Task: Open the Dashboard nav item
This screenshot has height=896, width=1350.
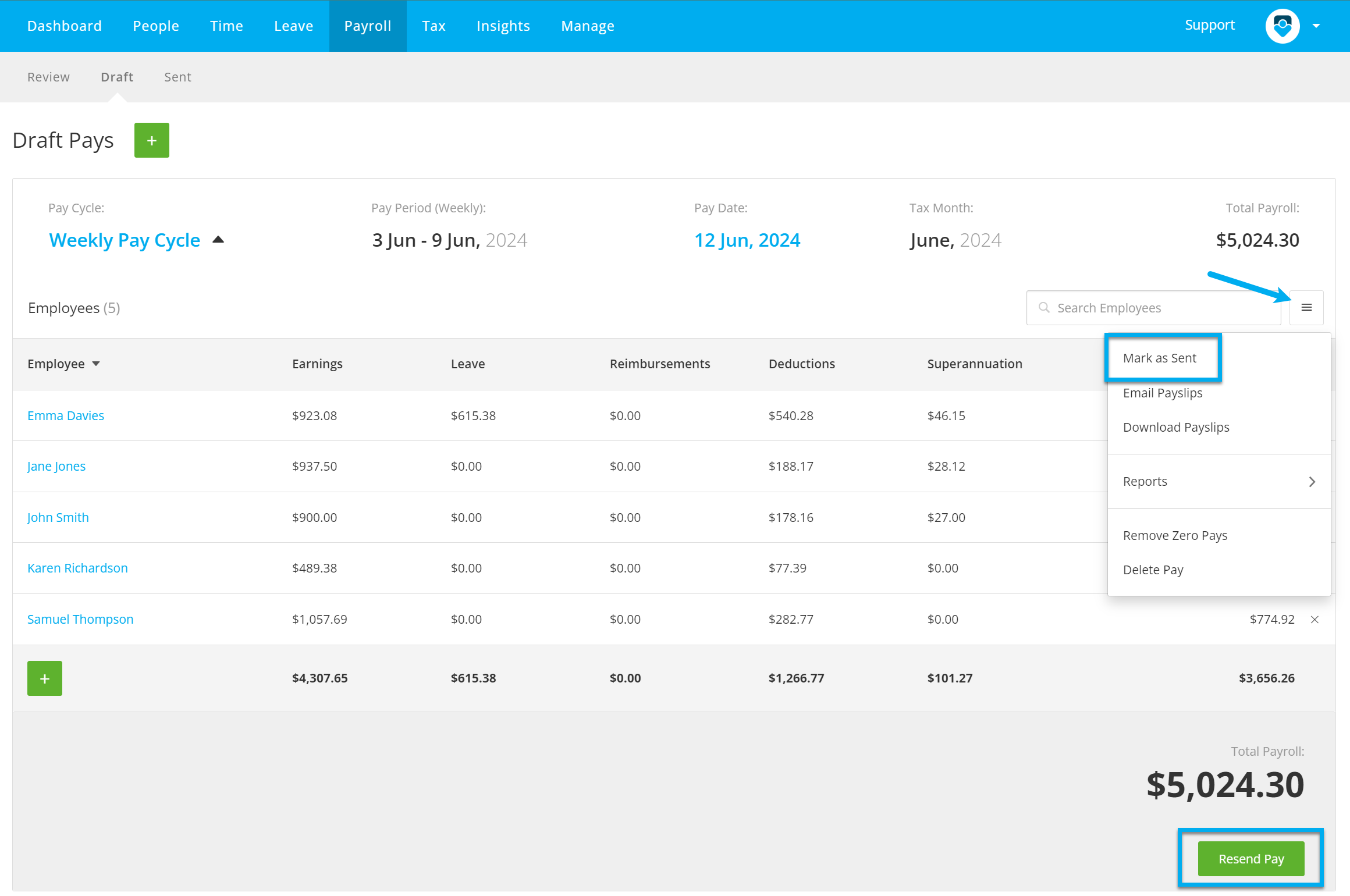Action: click(x=65, y=26)
